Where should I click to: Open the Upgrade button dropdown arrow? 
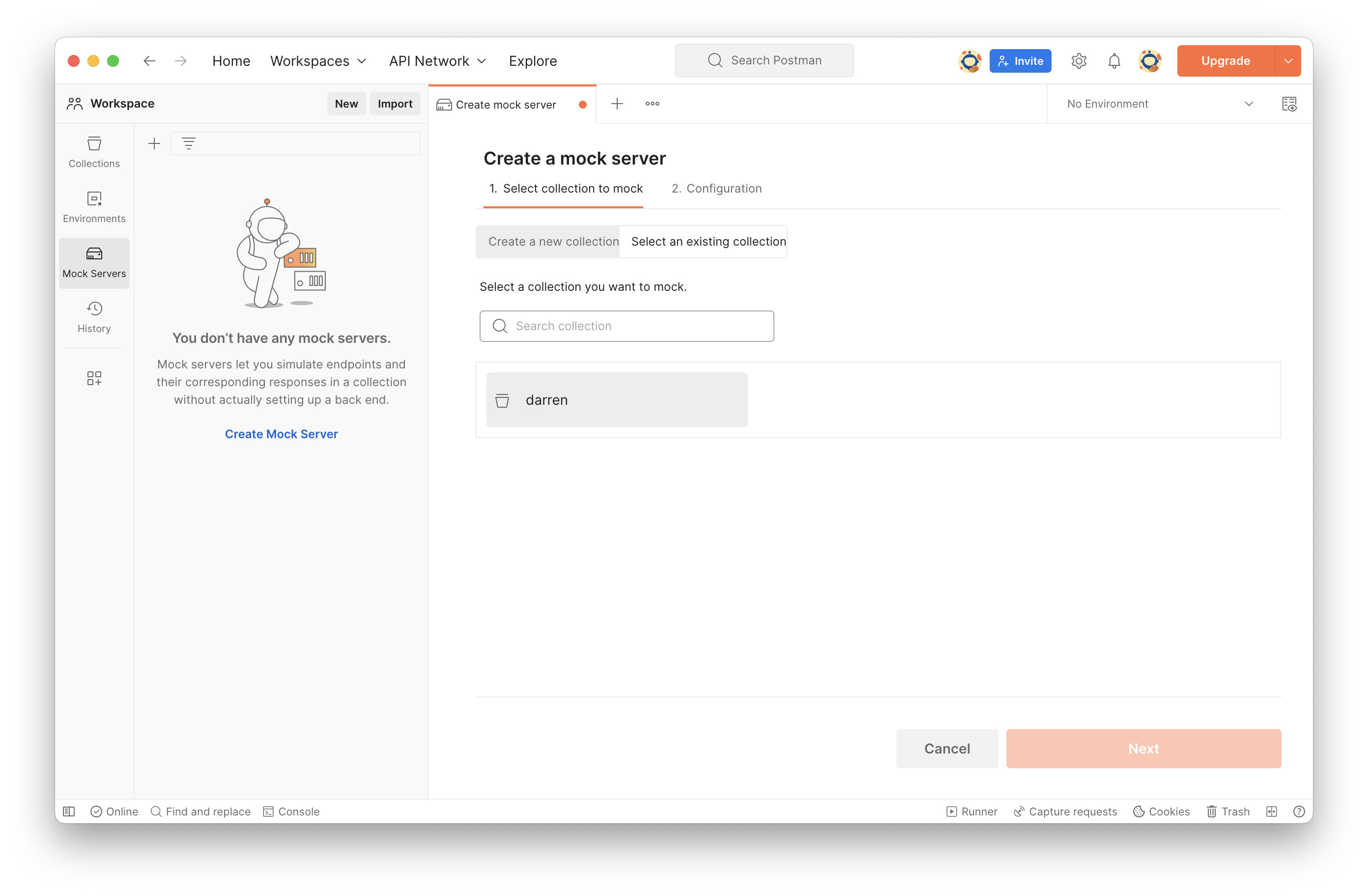click(1287, 61)
